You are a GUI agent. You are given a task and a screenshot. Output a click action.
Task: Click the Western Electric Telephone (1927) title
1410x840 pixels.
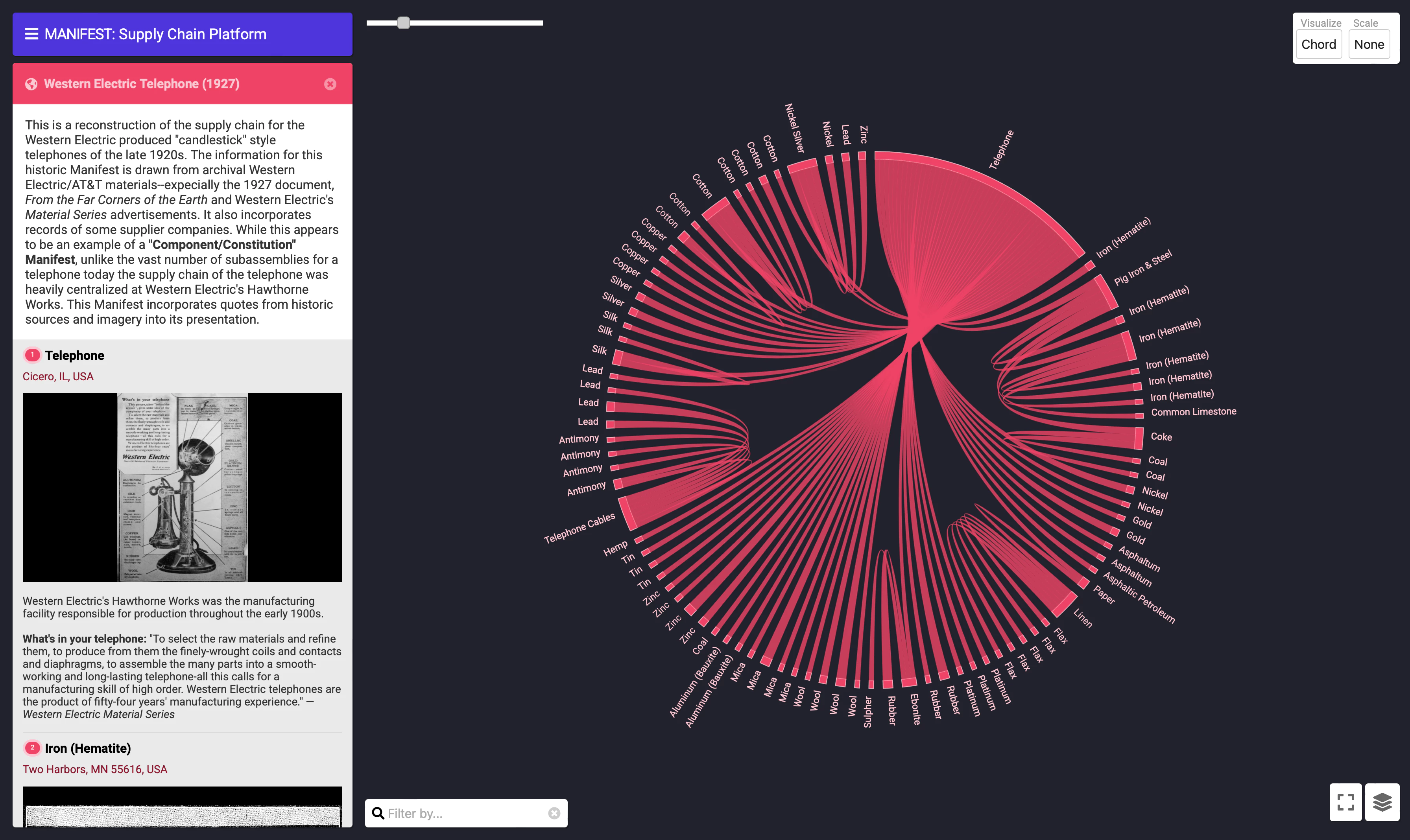[x=142, y=84]
